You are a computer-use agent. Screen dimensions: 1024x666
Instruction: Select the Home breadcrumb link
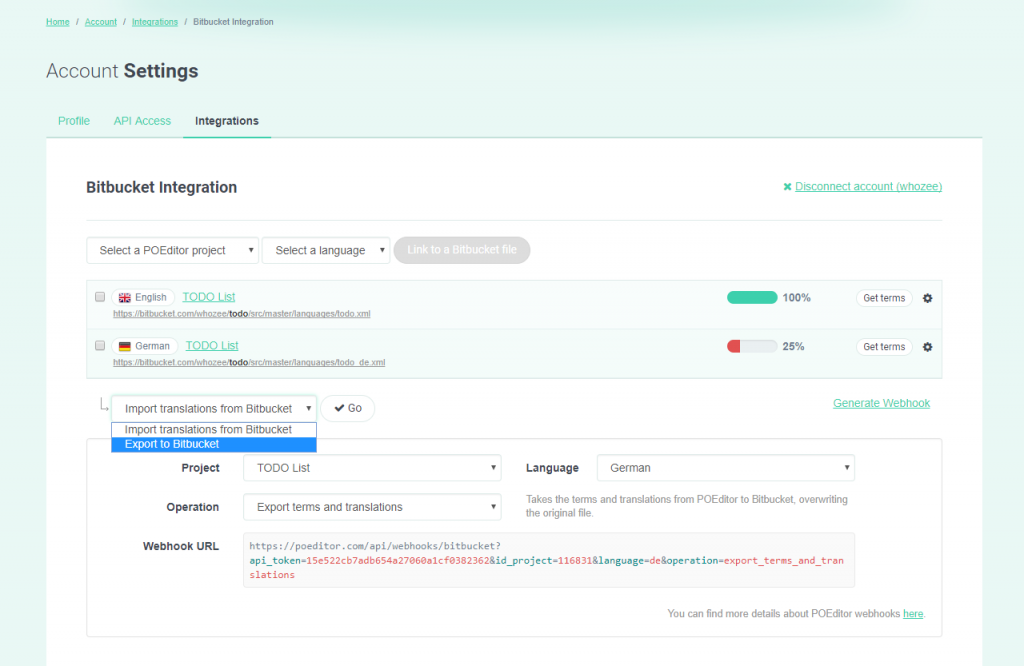(x=57, y=21)
